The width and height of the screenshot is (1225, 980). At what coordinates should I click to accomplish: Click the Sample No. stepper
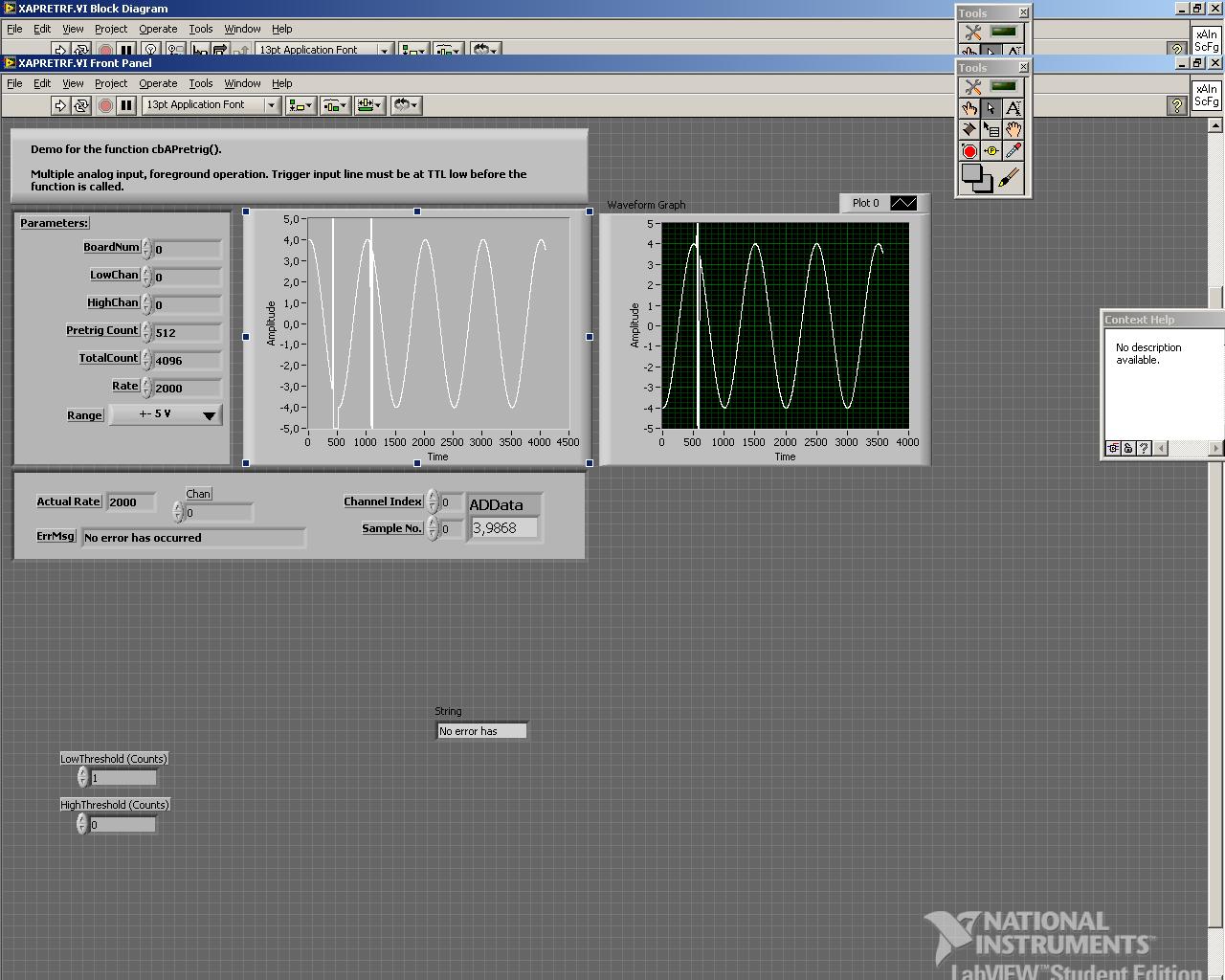coord(433,529)
